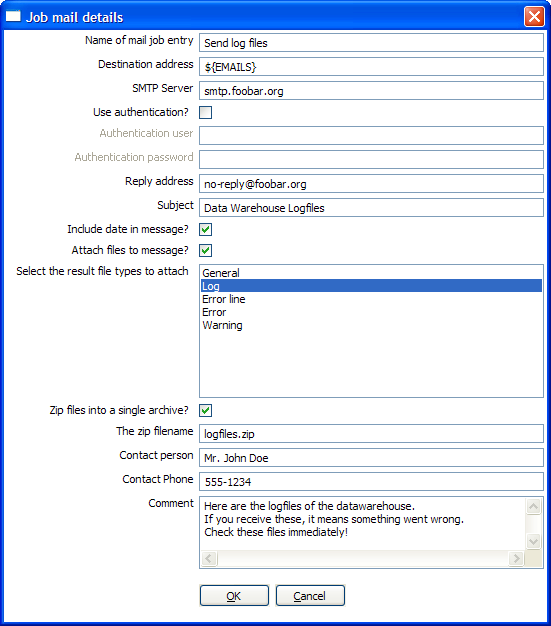Viewport: 551px width, 626px height.
Task: Close the Job mail details dialog
Action: point(534,17)
